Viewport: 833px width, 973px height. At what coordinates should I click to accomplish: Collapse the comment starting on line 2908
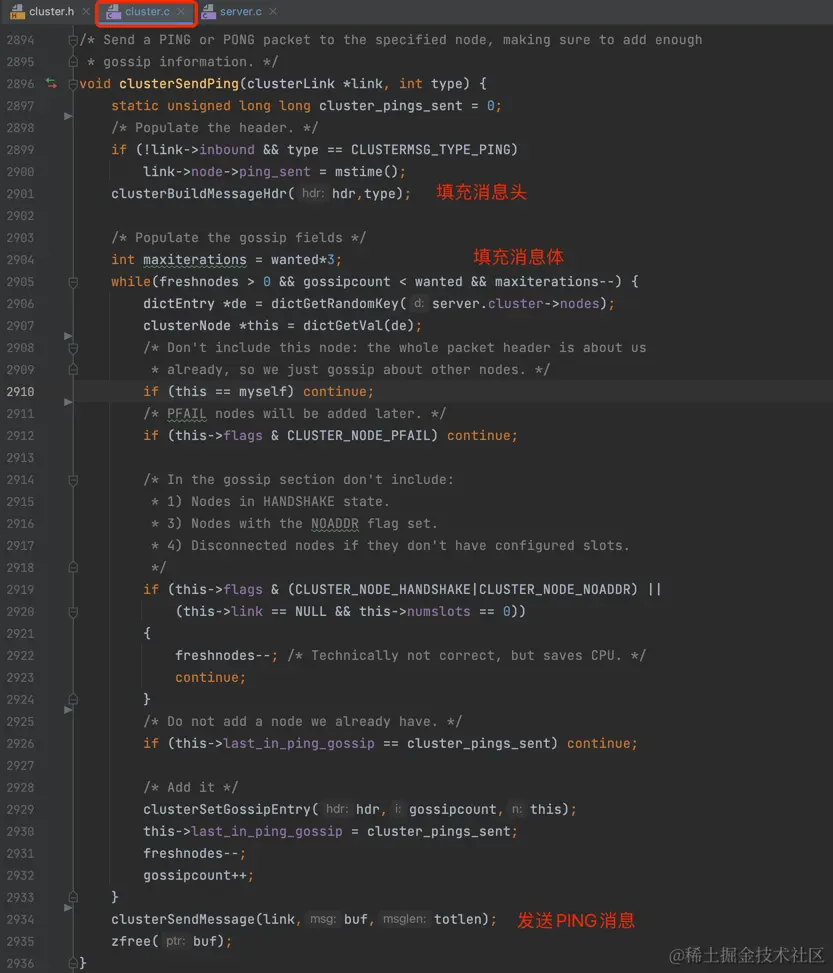point(73,348)
